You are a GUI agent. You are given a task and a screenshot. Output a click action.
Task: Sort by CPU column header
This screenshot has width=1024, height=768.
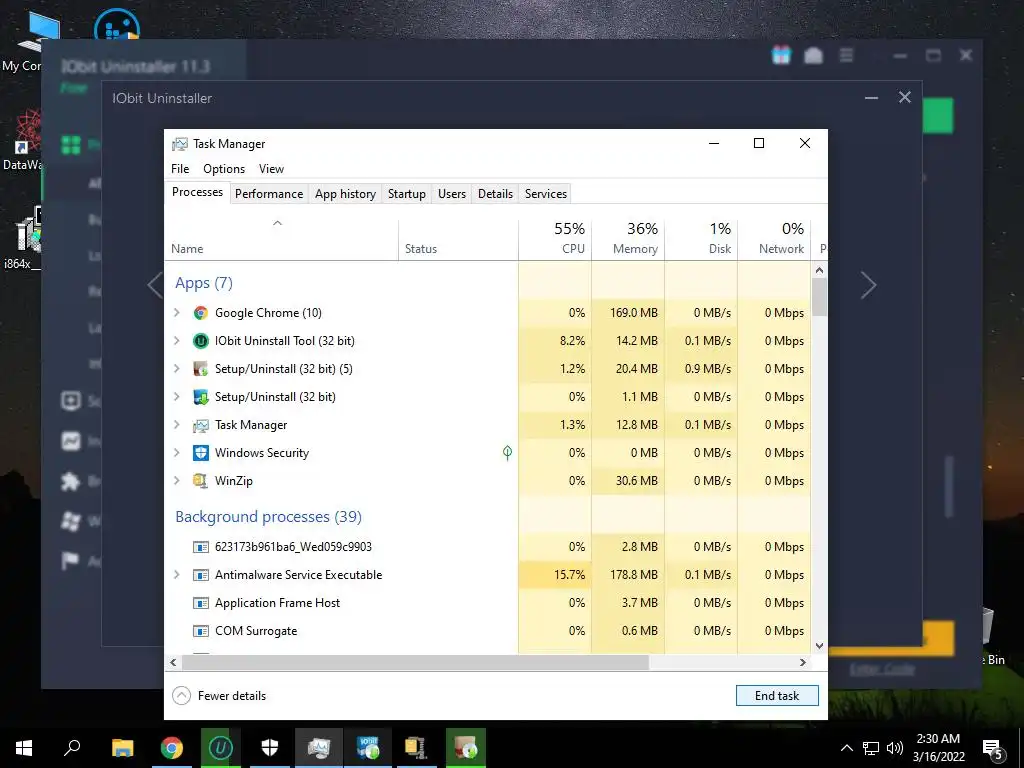[x=555, y=239]
